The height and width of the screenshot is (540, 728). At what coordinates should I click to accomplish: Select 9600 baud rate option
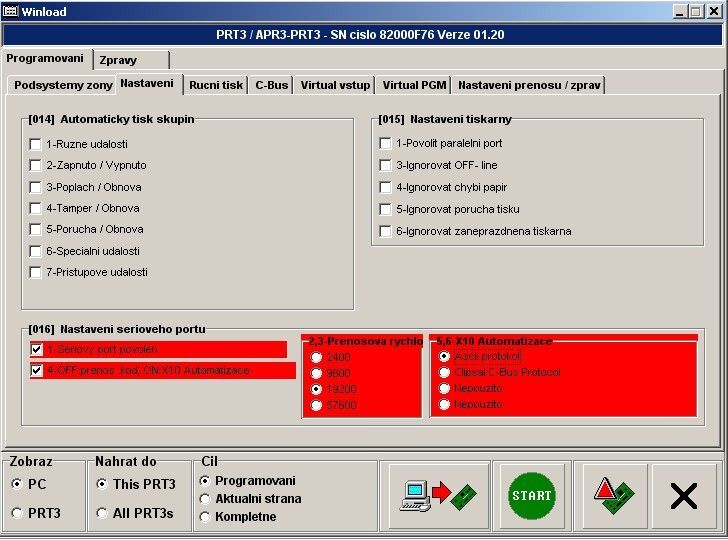317,373
